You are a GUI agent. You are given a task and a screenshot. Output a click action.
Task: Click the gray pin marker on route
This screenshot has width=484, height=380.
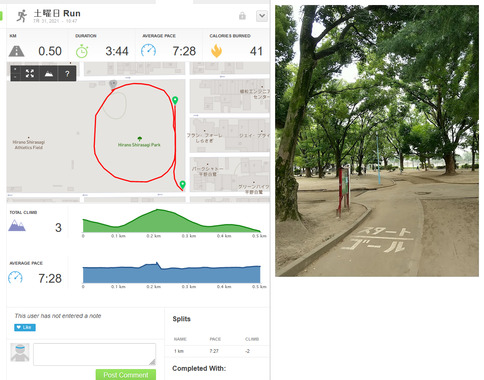click(113, 84)
